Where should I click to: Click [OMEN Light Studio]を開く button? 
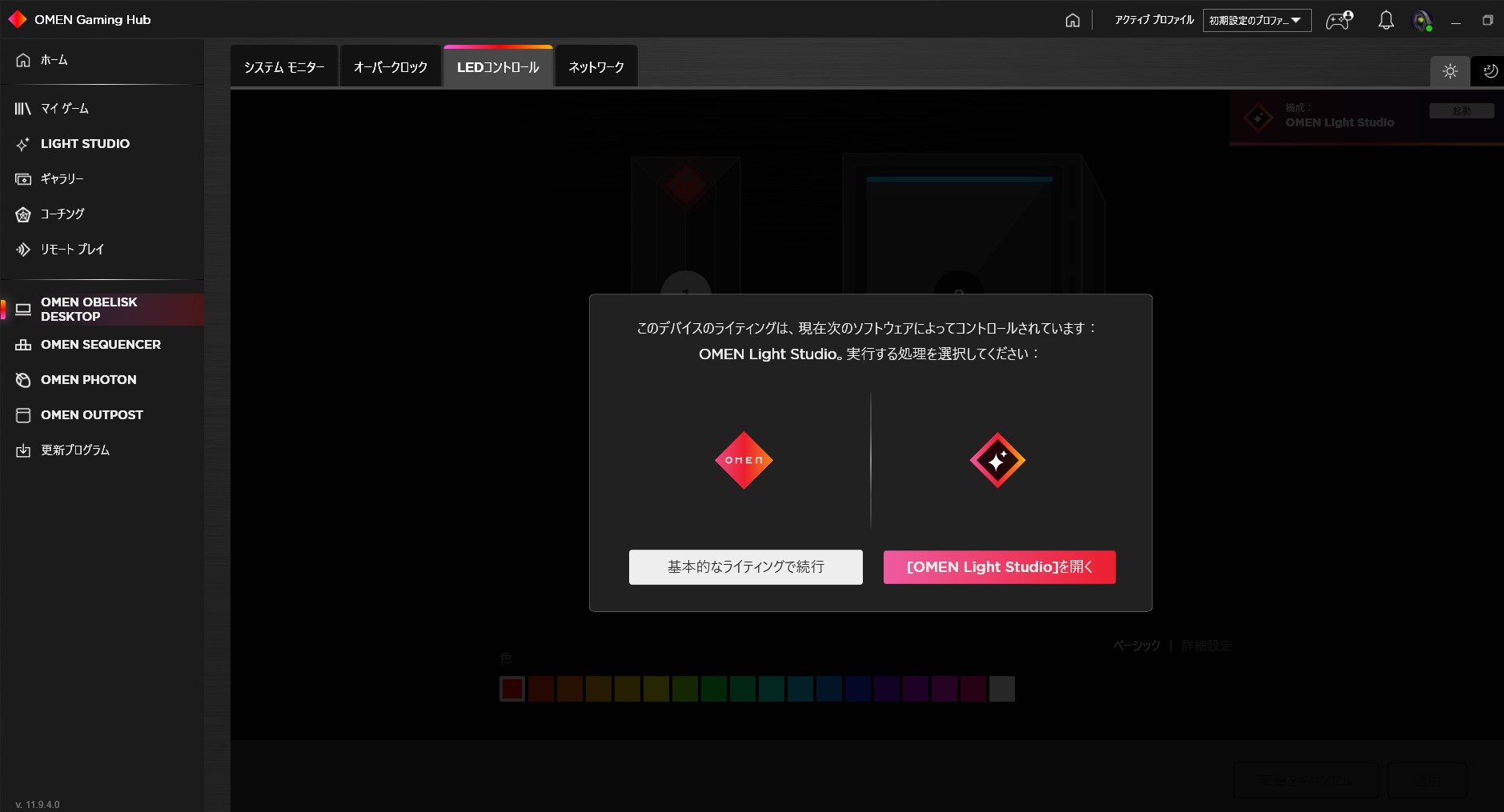(999, 566)
